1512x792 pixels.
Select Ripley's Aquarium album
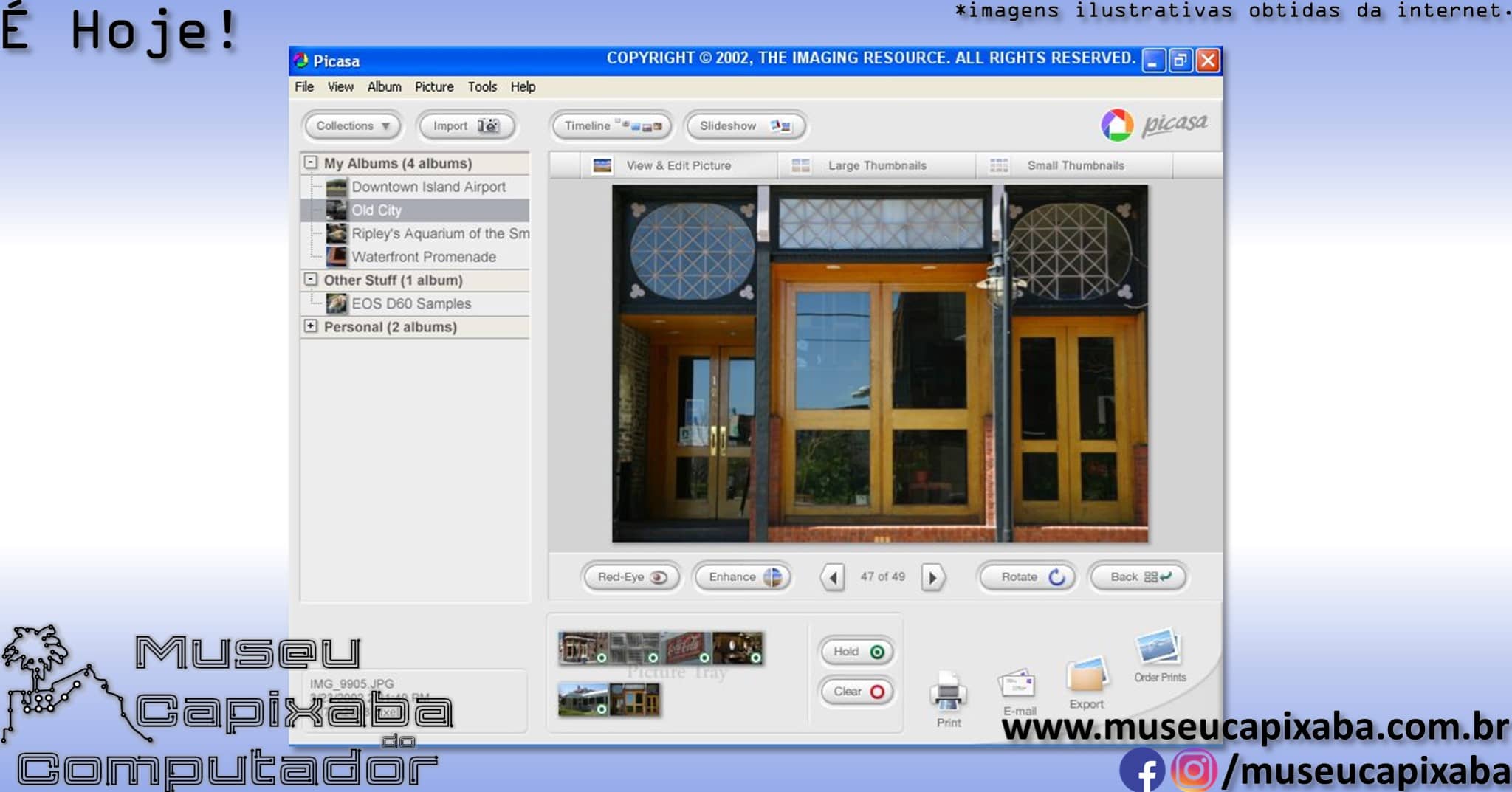point(427,233)
